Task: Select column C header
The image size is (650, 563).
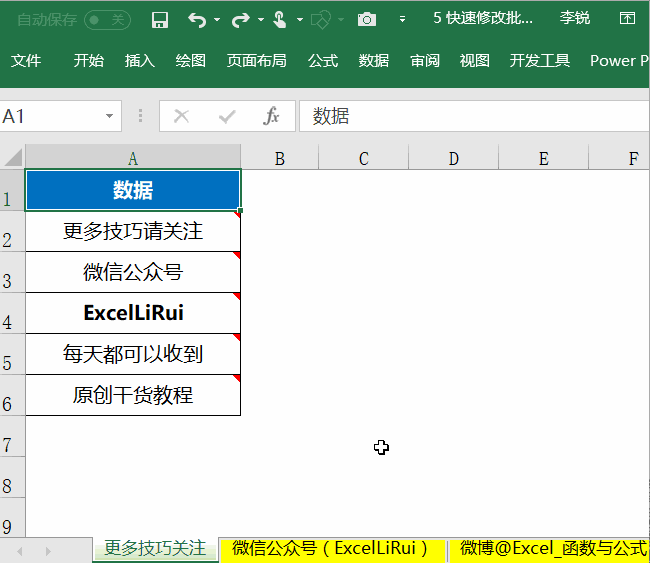Action: pyautogui.click(x=364, y=158)
